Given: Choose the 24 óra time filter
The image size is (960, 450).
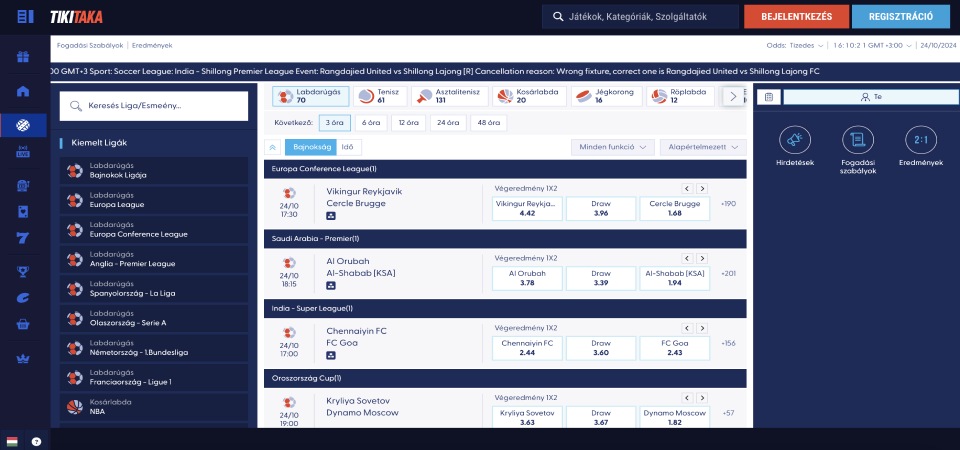Looking at the screenshot, I should tap(448, 122).
